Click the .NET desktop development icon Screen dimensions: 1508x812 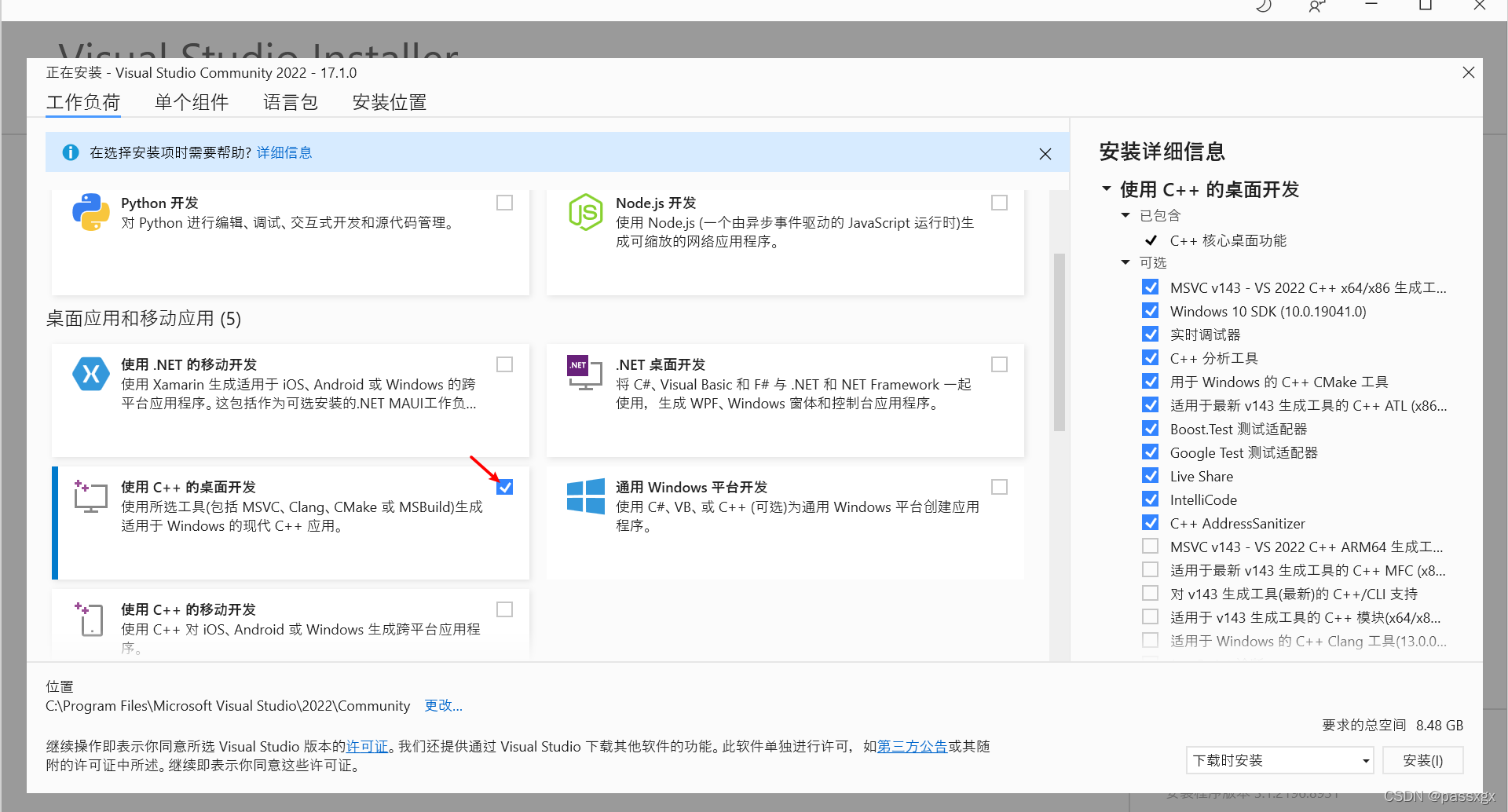click(x=584, y=373)
